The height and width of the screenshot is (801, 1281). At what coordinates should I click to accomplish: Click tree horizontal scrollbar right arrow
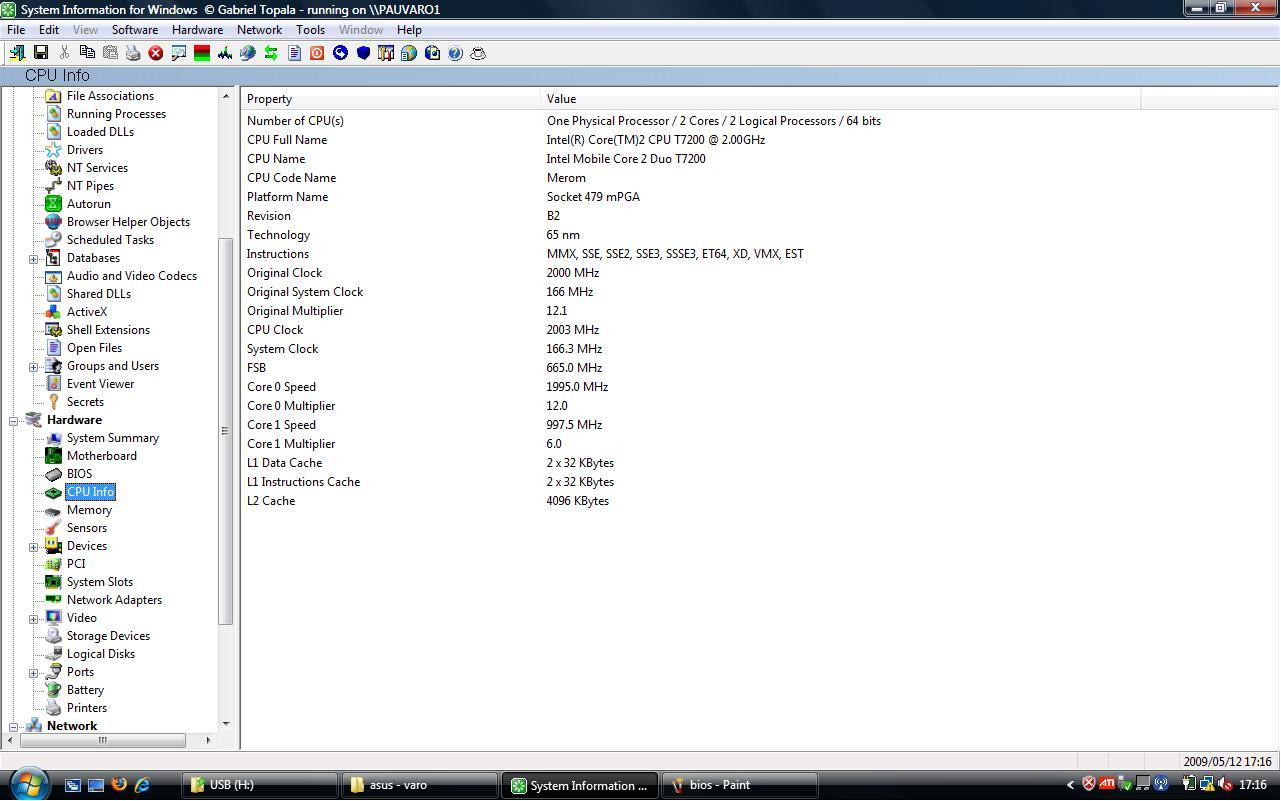208,740
